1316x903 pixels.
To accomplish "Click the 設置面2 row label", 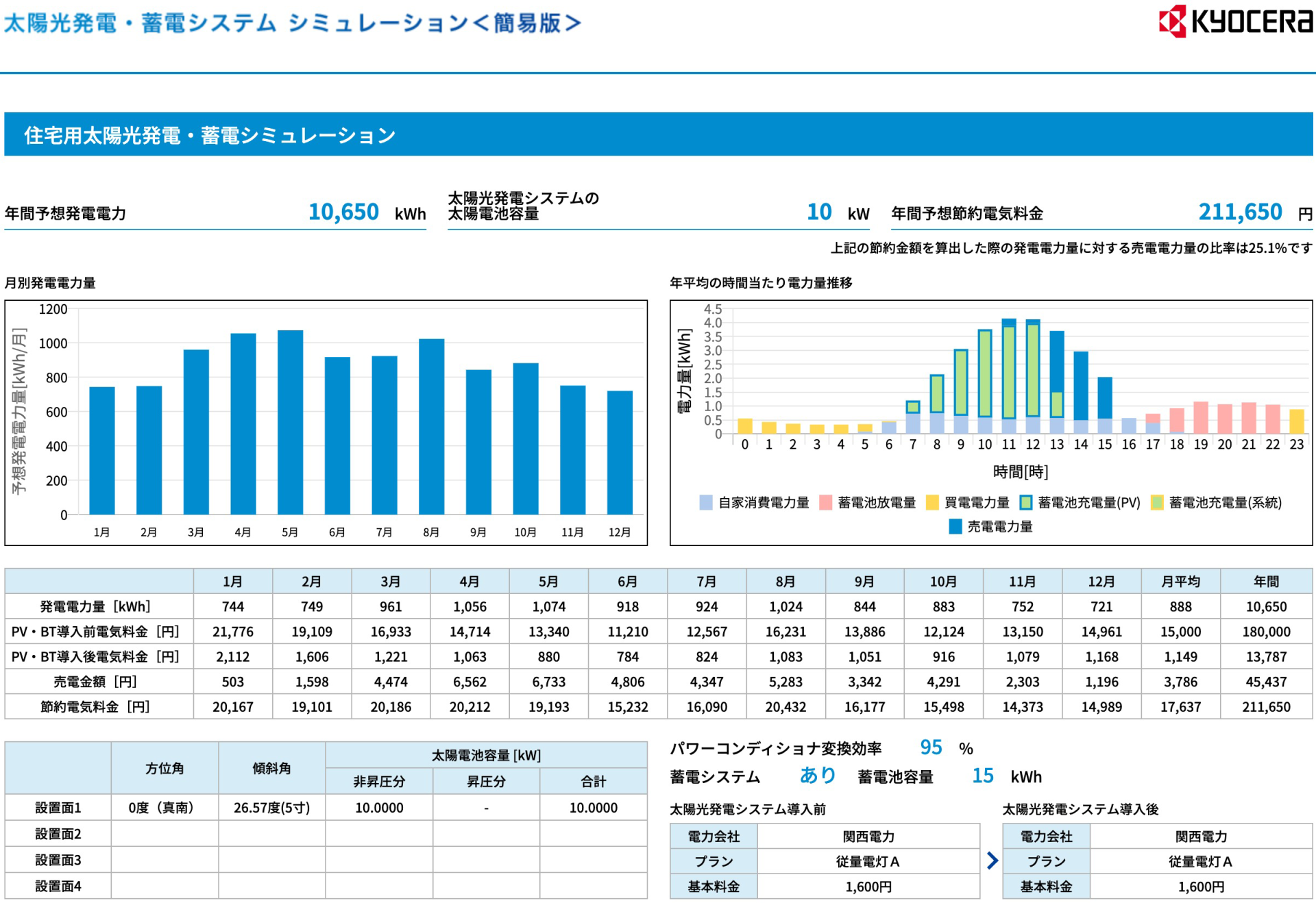I will 58,834.
